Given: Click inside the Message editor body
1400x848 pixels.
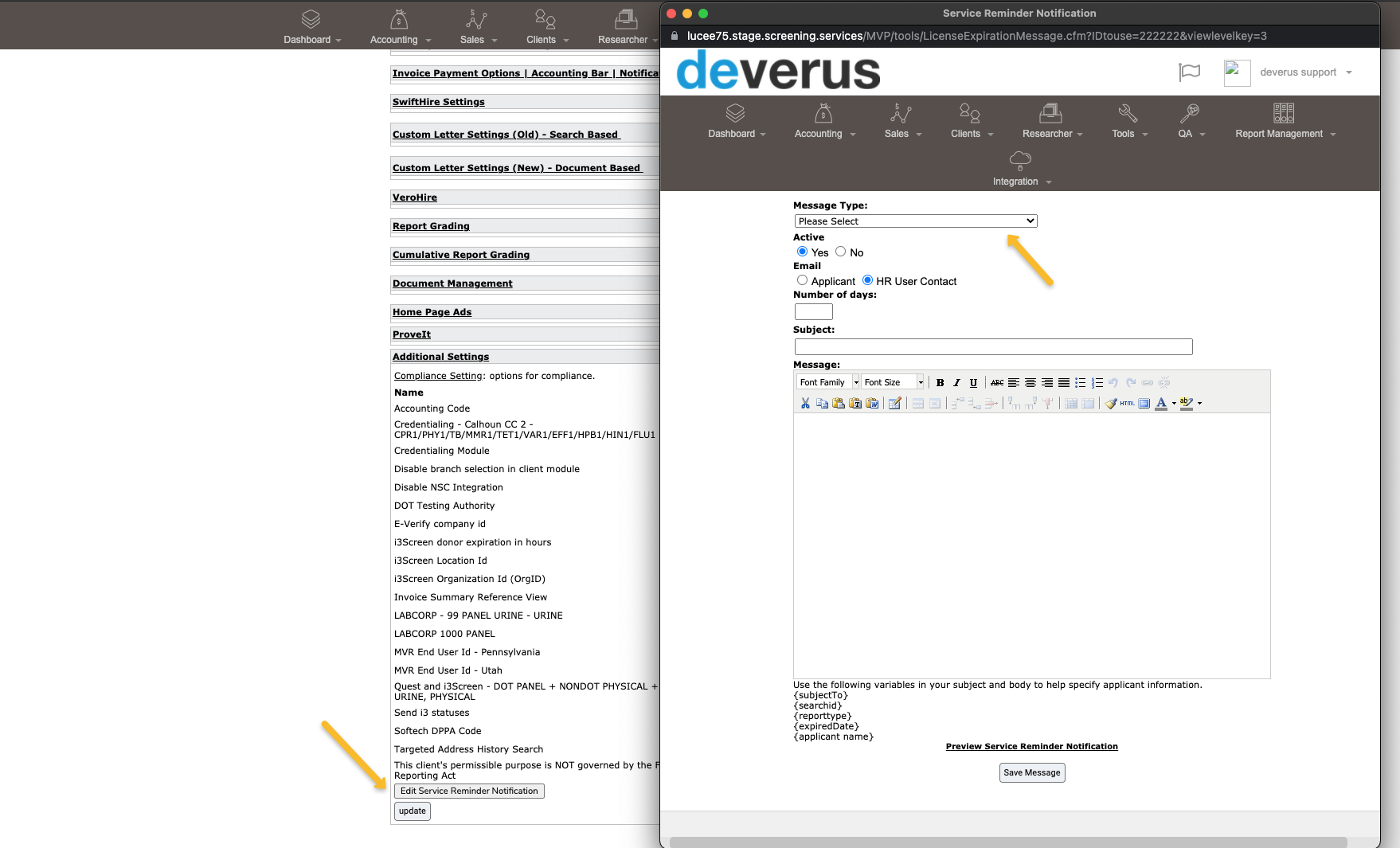Looking at the screenshot, I should [1031, 545].
